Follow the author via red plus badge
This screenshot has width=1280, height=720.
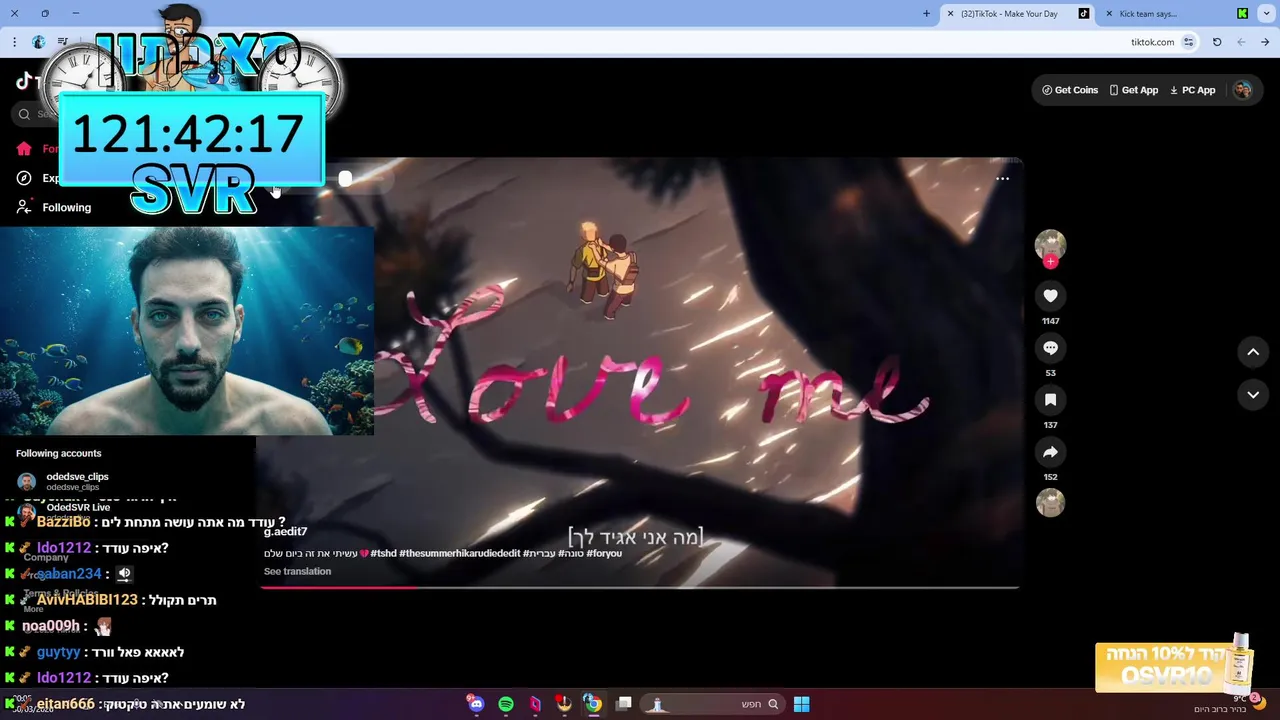click(x=1050, y=262)
